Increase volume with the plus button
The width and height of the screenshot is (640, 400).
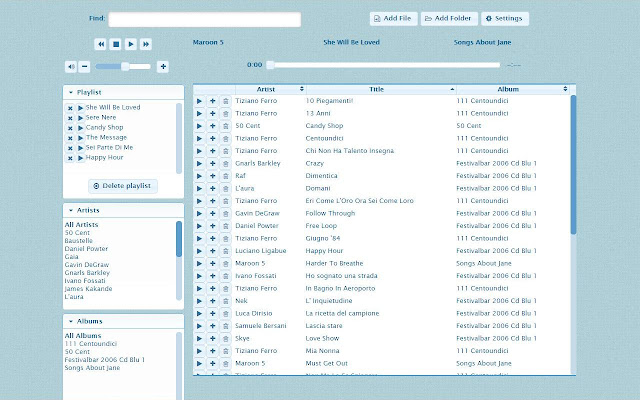[163, 67]
